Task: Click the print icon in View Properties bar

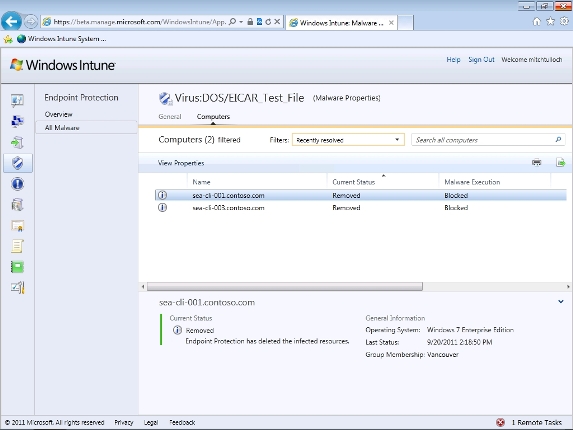Action: (x=536, y=162)
